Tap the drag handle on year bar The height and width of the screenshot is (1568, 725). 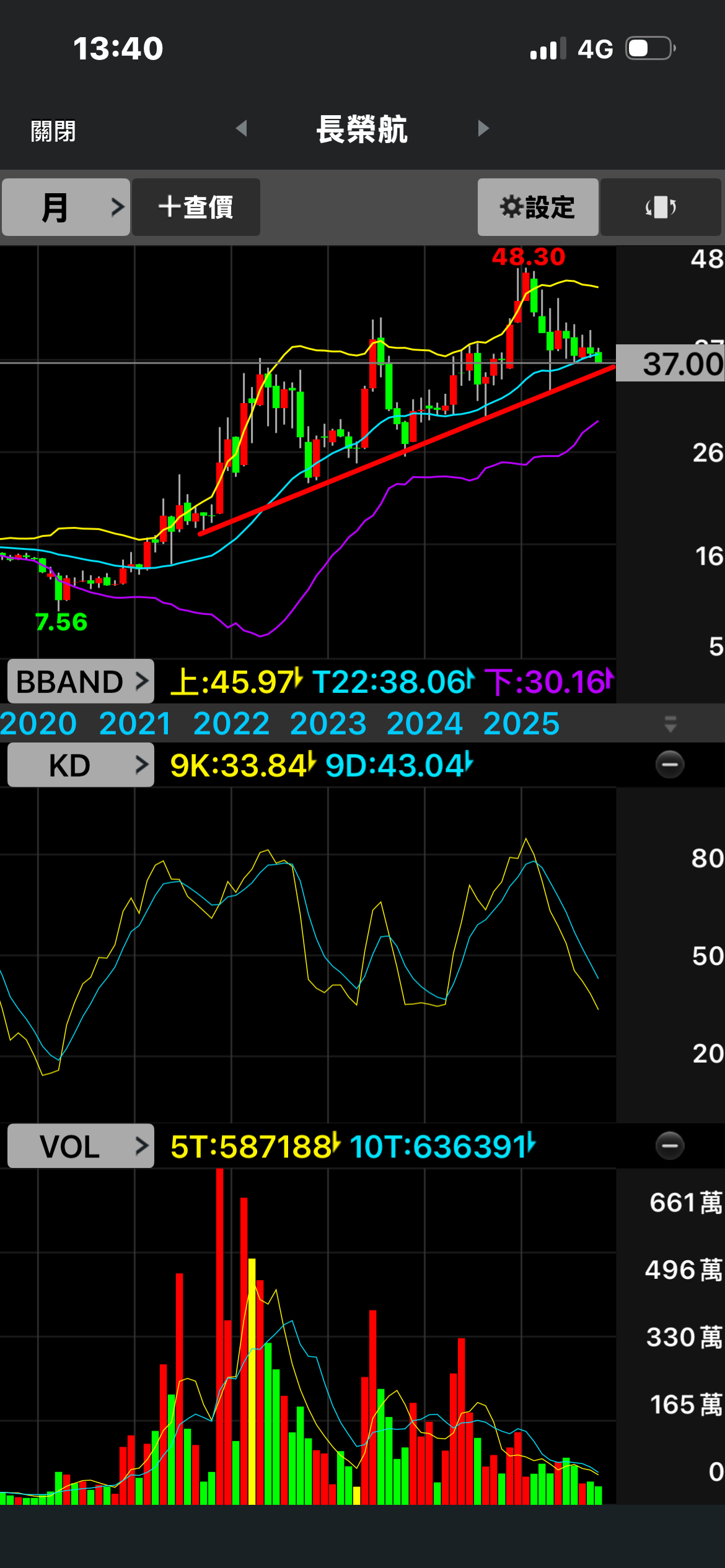pos(670,723)
